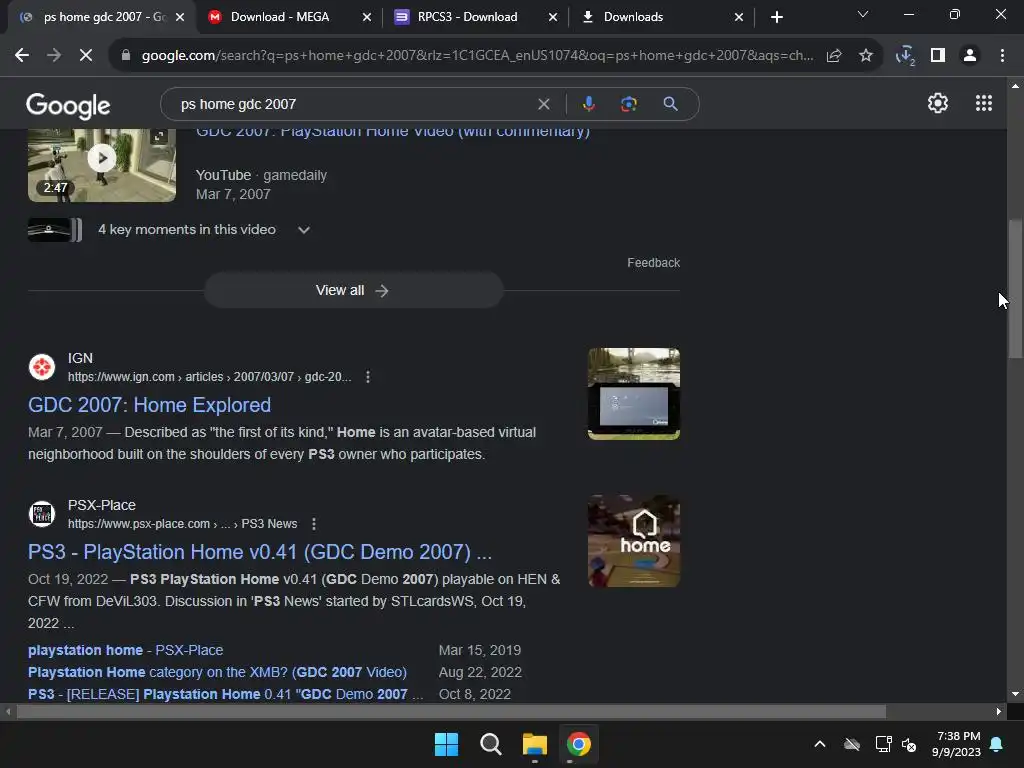This screenshot has height=768, width=1024.
Task: Open the Chrome profile menu
Action: 970,56
